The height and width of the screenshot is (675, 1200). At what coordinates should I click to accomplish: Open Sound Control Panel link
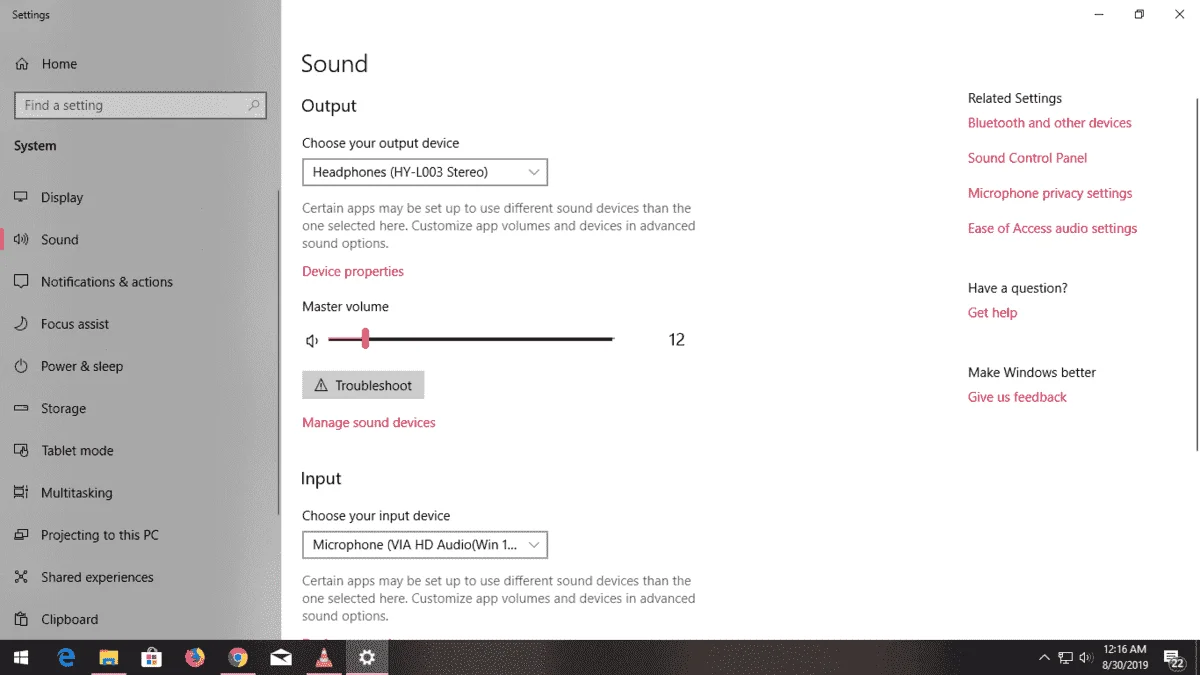[1027, 158]
